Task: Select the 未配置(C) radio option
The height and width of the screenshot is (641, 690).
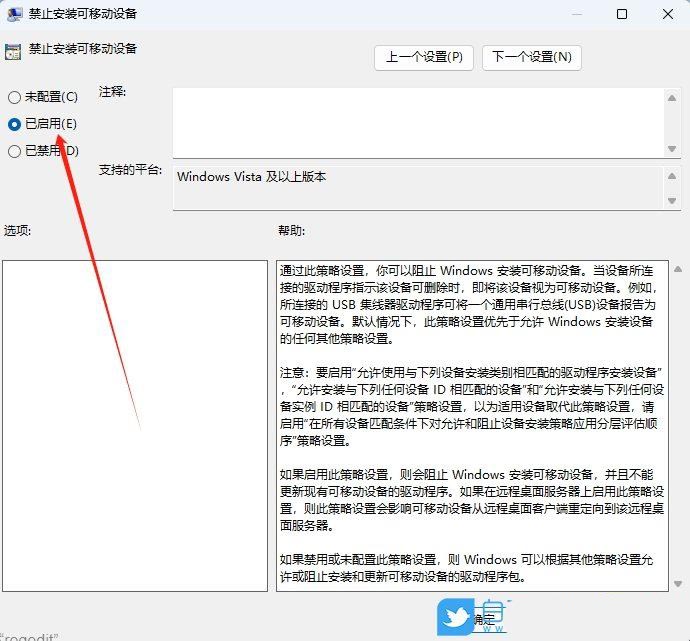Action: [x=14, y=97]
